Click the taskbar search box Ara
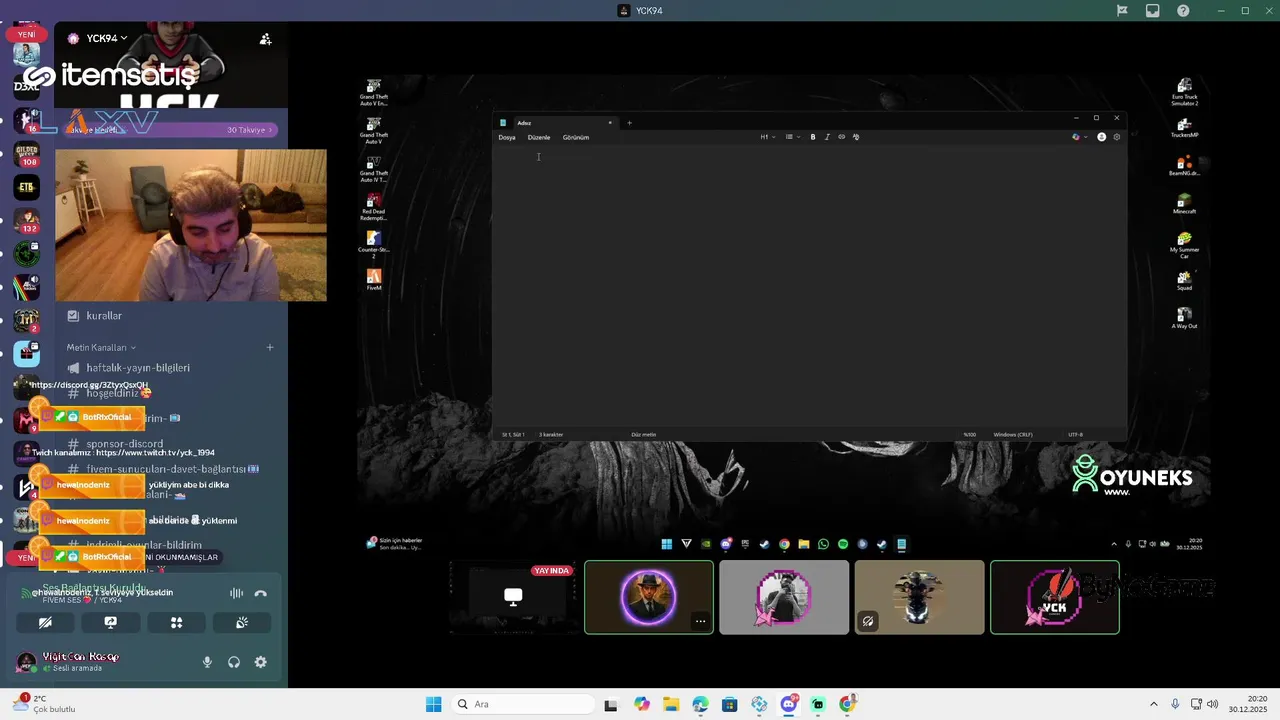The image size is (1280, 720). point(521,704)
